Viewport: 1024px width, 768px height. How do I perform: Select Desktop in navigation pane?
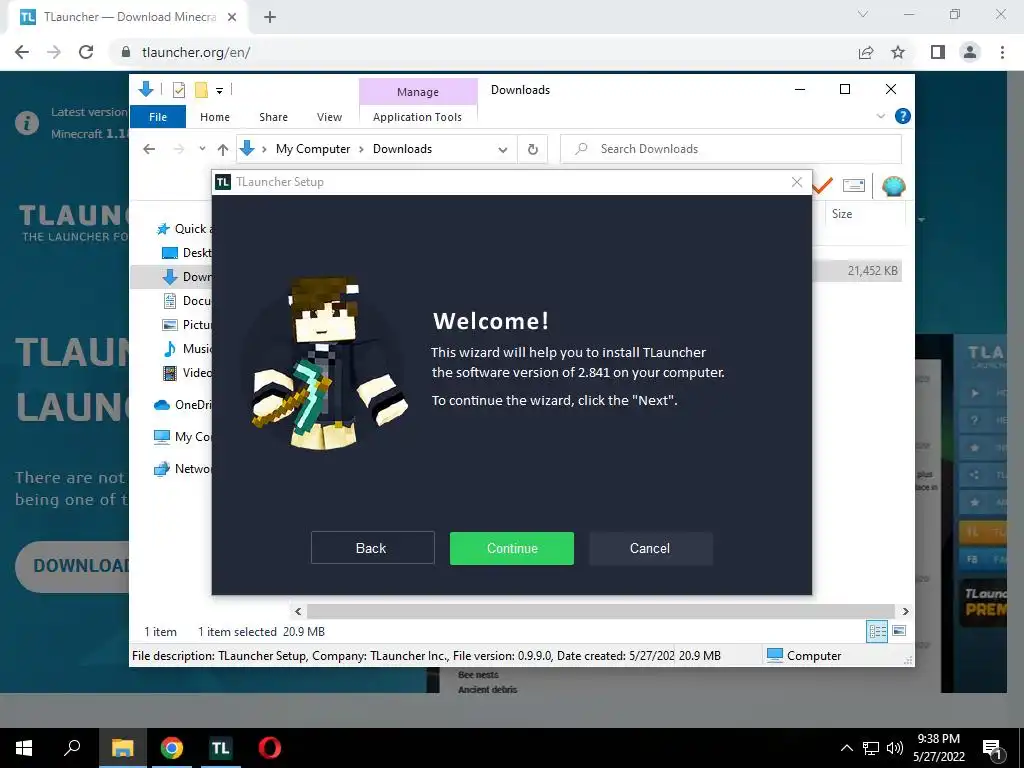click(x=186, y=253)
